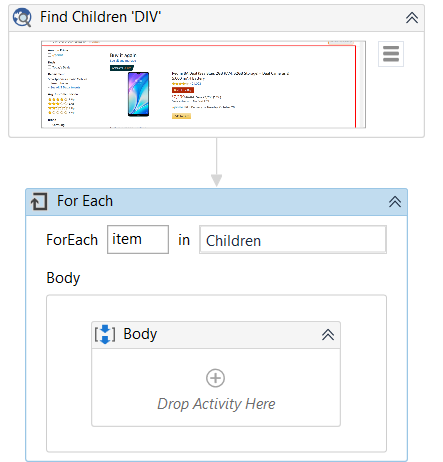Click the phone image inside the screenshot
This screenshot has height=462, width=443.
click(138, 94)
